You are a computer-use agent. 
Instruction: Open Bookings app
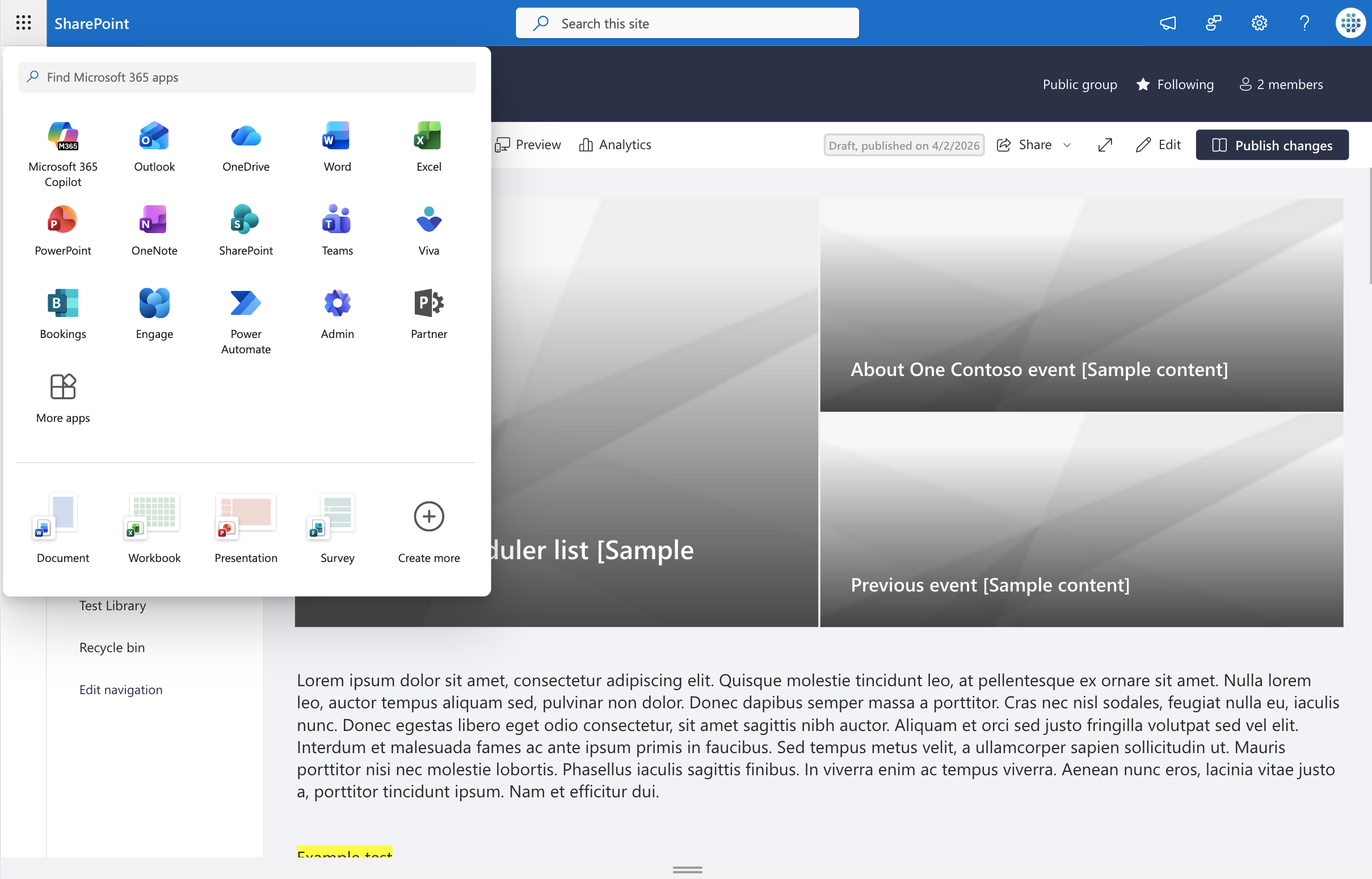click(63, 314)
